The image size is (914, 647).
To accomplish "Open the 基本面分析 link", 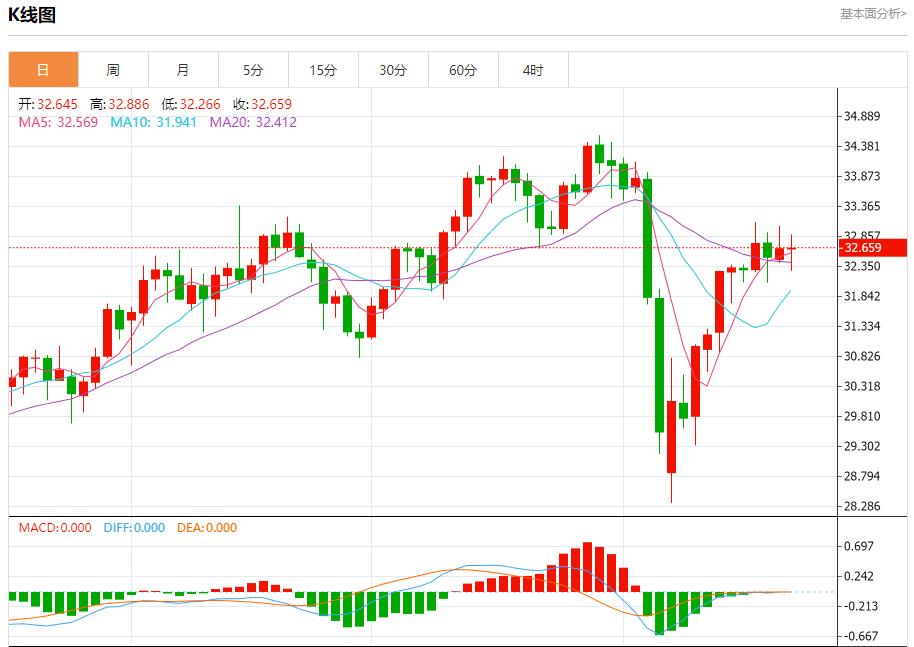I will [x=873, y=14].
